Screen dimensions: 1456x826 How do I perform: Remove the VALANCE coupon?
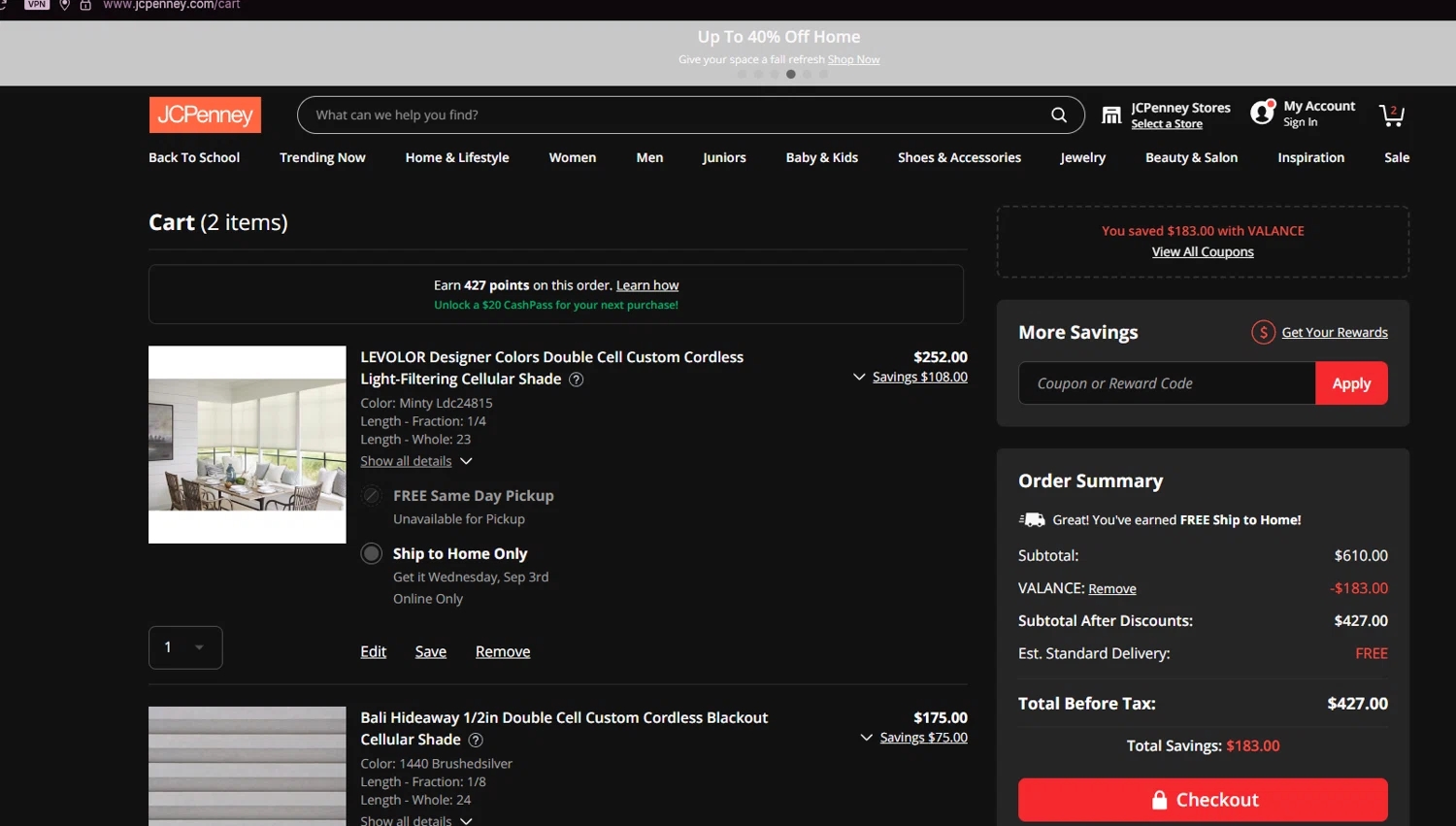(1111, 589)
